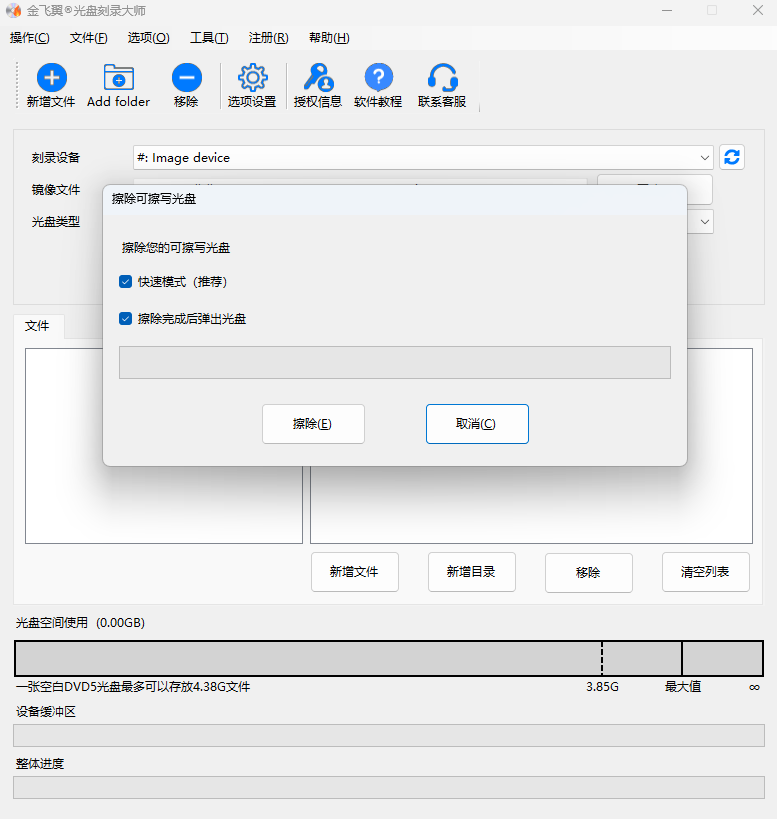Screen dimensions: 777x819
Task: Click 联系客服 headset support icon
Action: (442, 78)
